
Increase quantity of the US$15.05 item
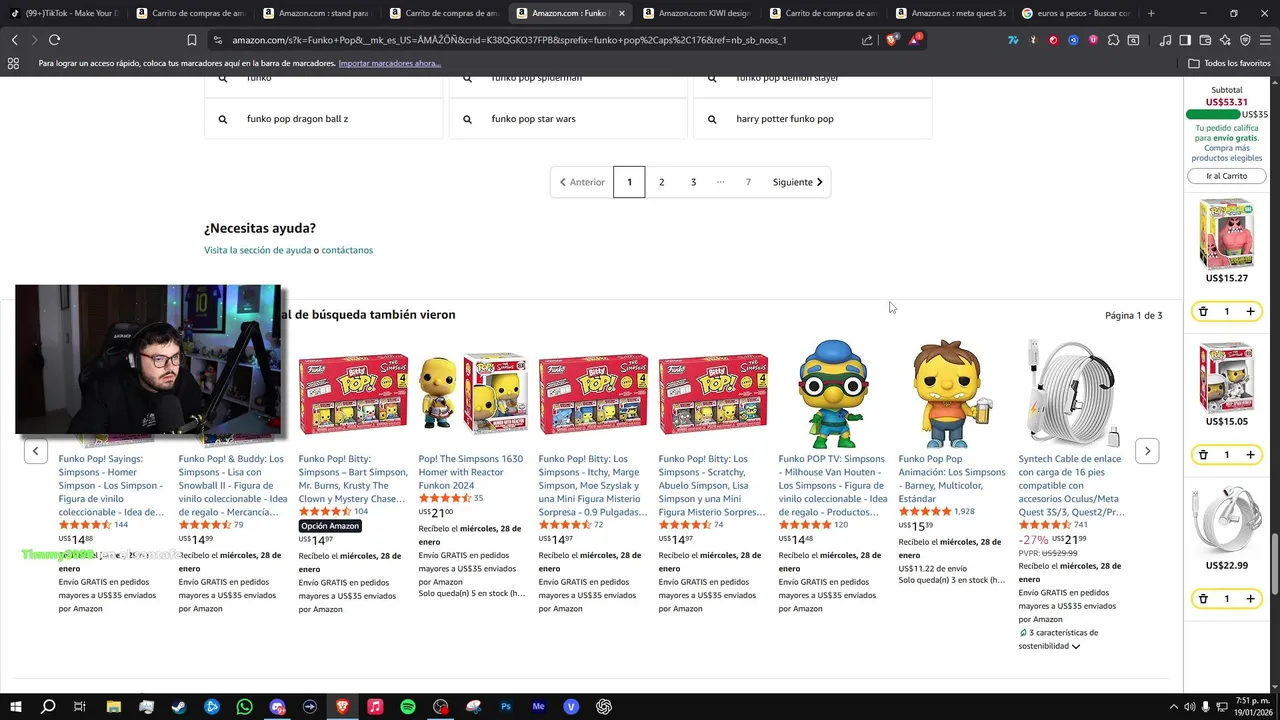1250,455
